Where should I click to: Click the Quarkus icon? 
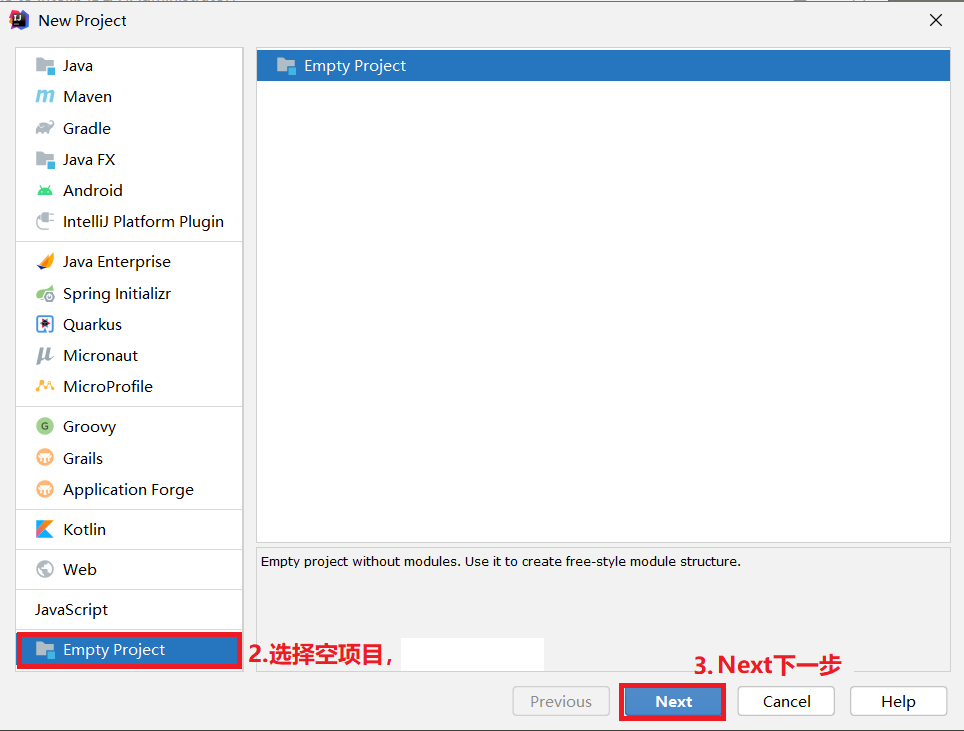pyautogui.click(x=45, y=325)
